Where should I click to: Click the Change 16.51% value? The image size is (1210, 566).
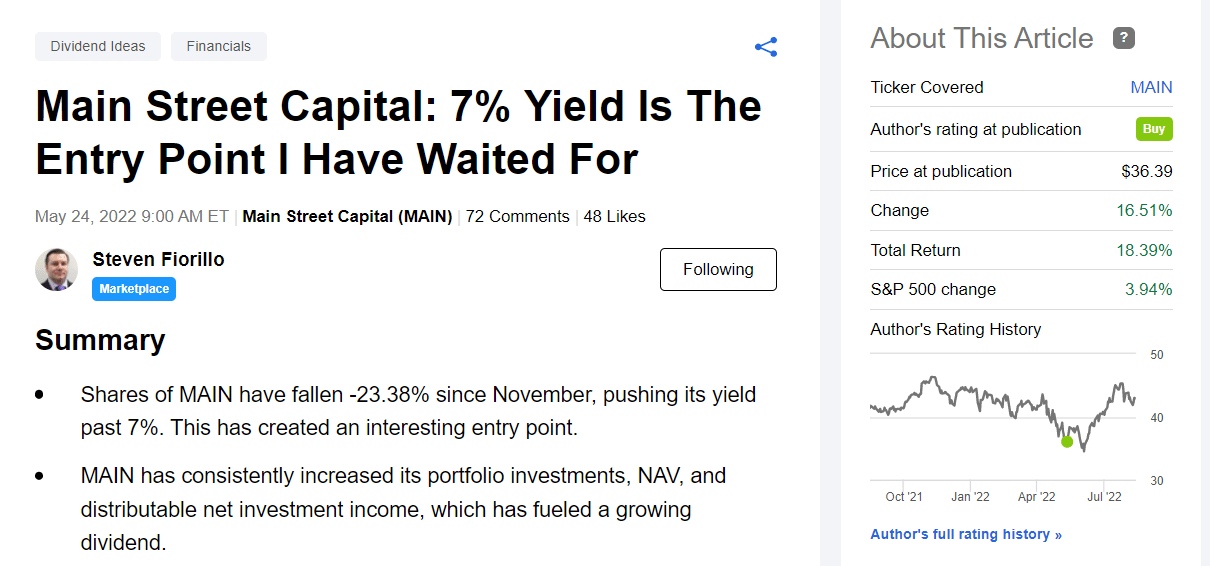tap(1144, 210)
